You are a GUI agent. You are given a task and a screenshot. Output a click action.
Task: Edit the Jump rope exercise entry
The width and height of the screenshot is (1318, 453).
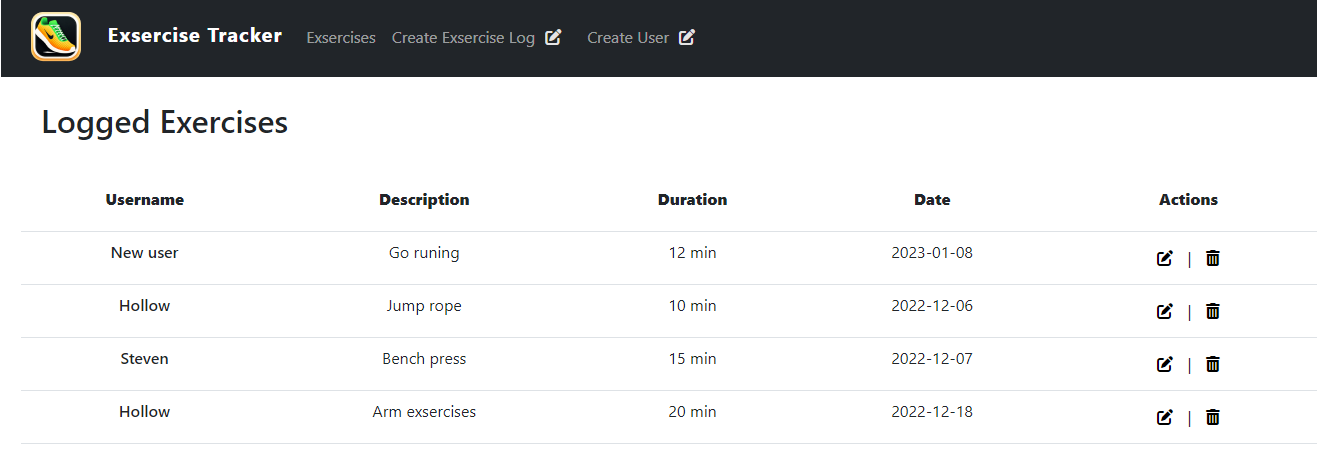tap(1164, 312)
